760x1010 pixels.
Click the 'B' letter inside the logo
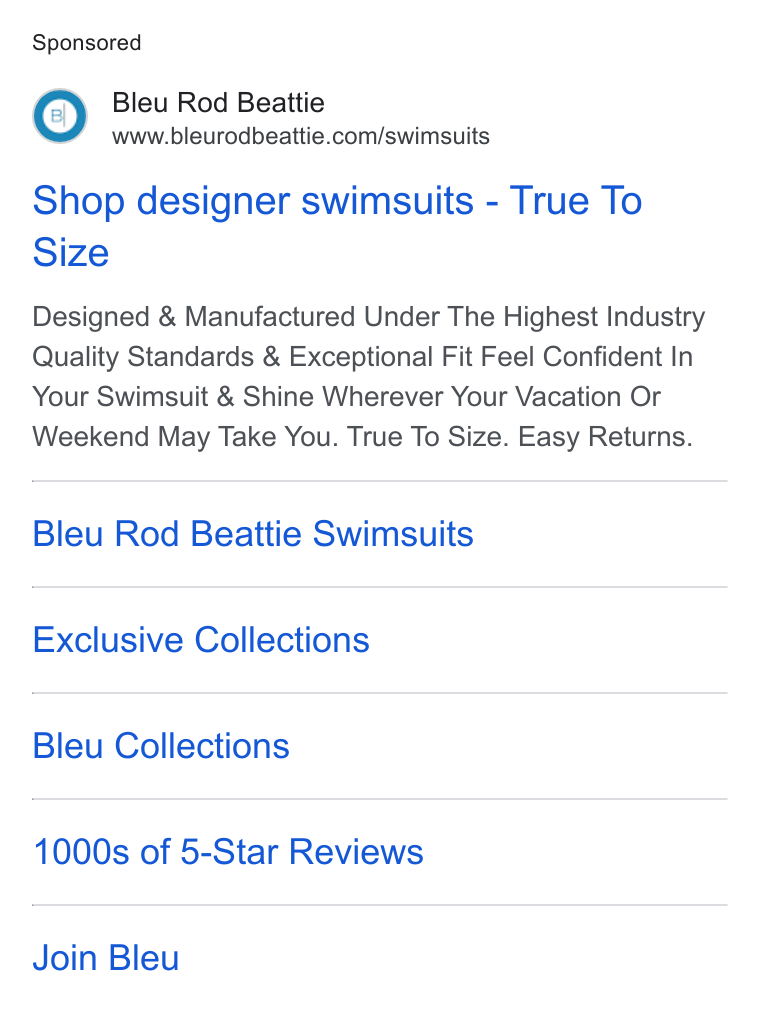coord(57,116)
